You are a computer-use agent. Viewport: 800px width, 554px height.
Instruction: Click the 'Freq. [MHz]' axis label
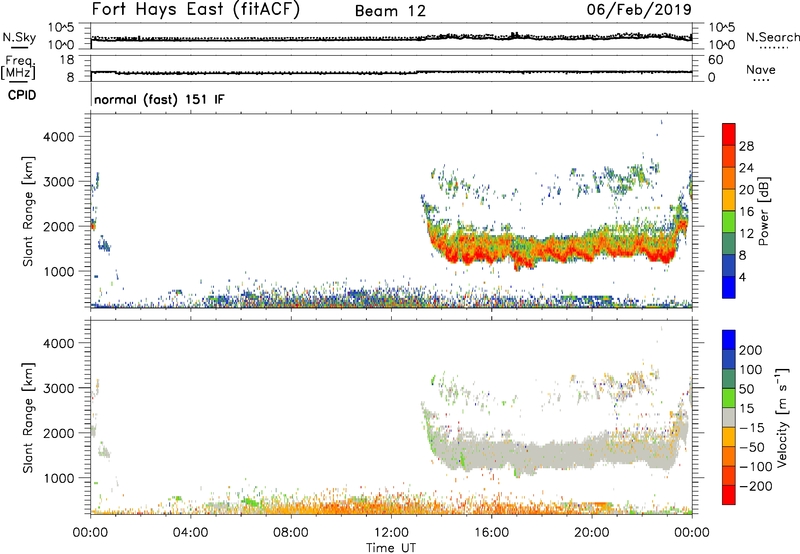click(x=19, y=67)
